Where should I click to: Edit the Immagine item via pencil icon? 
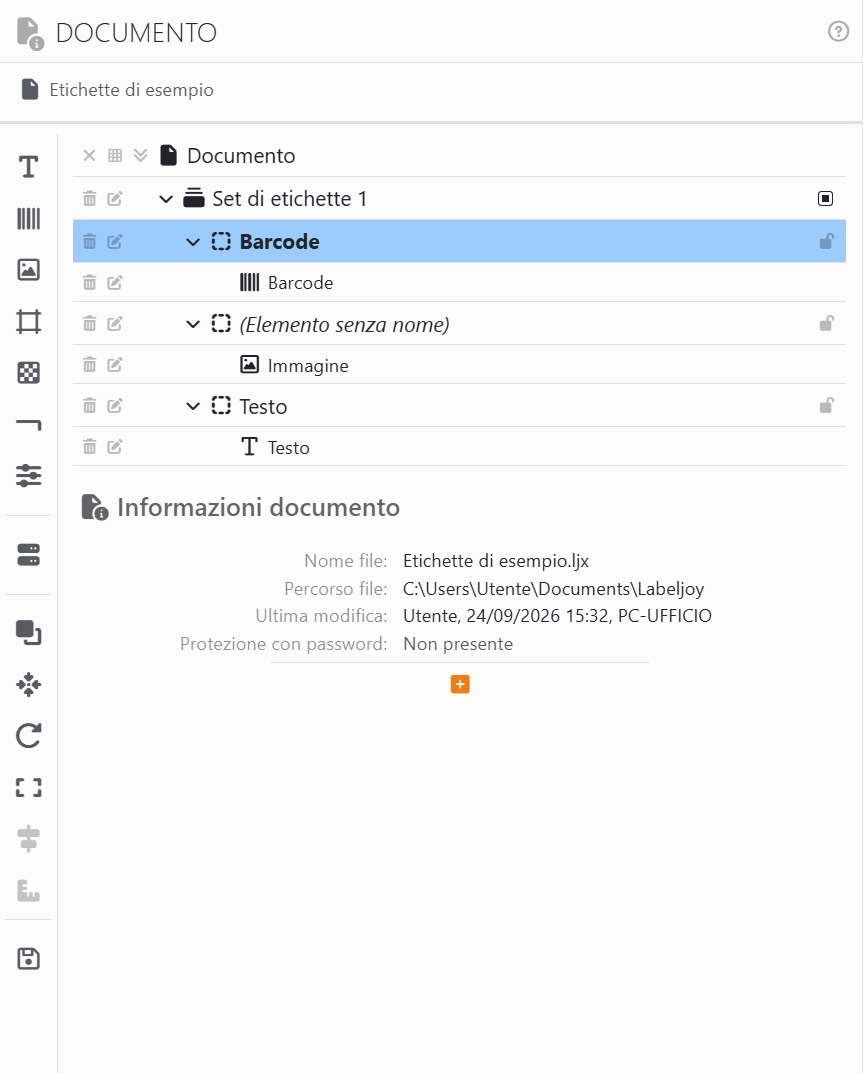point(115,365)
